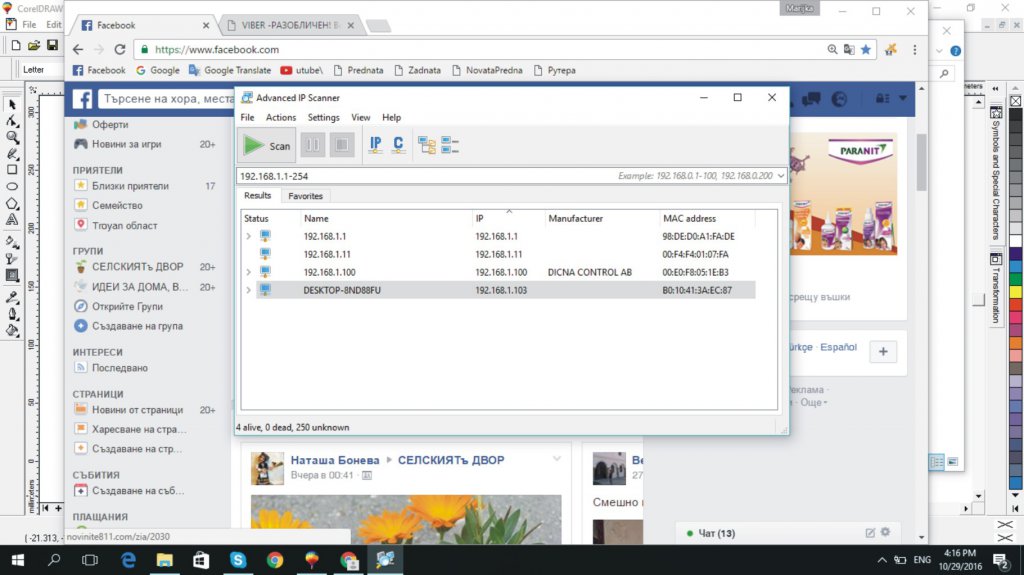Screen dimensions: 1024x575
Task: Click the collapse all list icon
Action: coord(449,146)
